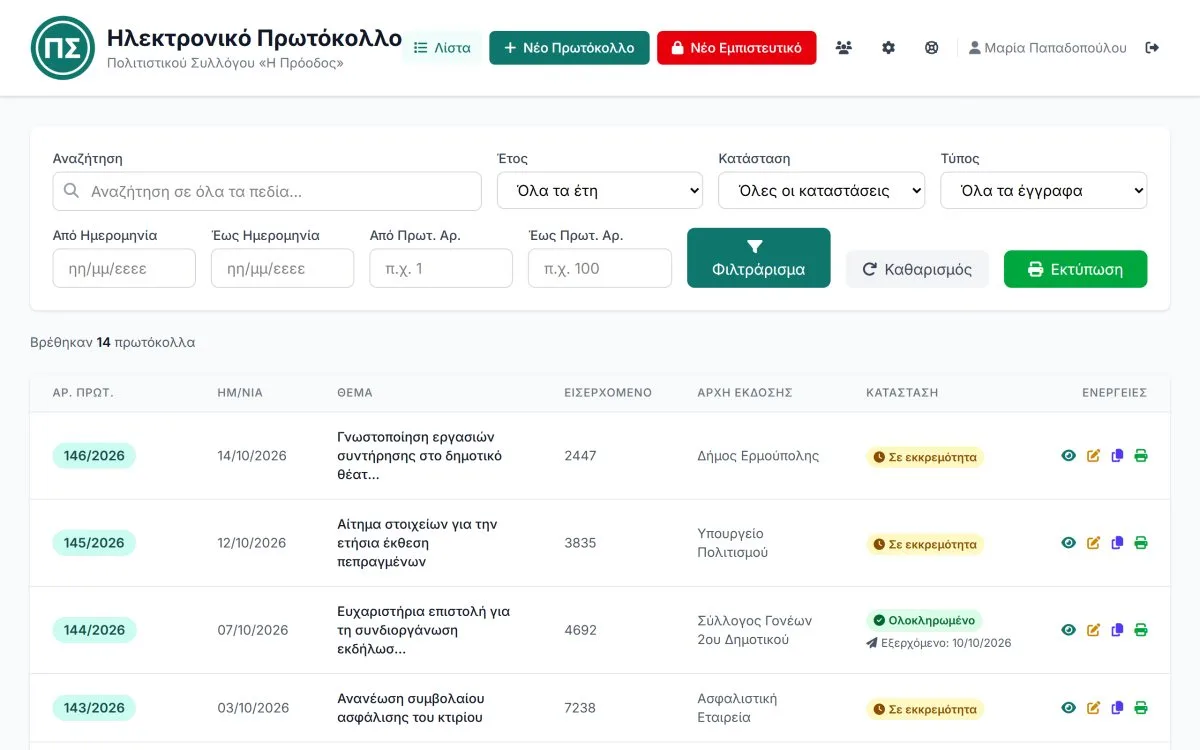Image resolution: width=1200 pixels, height=750 pixels.
Task: Click the Από Πρωτ. Αρ. field
Action: point(441,268)
